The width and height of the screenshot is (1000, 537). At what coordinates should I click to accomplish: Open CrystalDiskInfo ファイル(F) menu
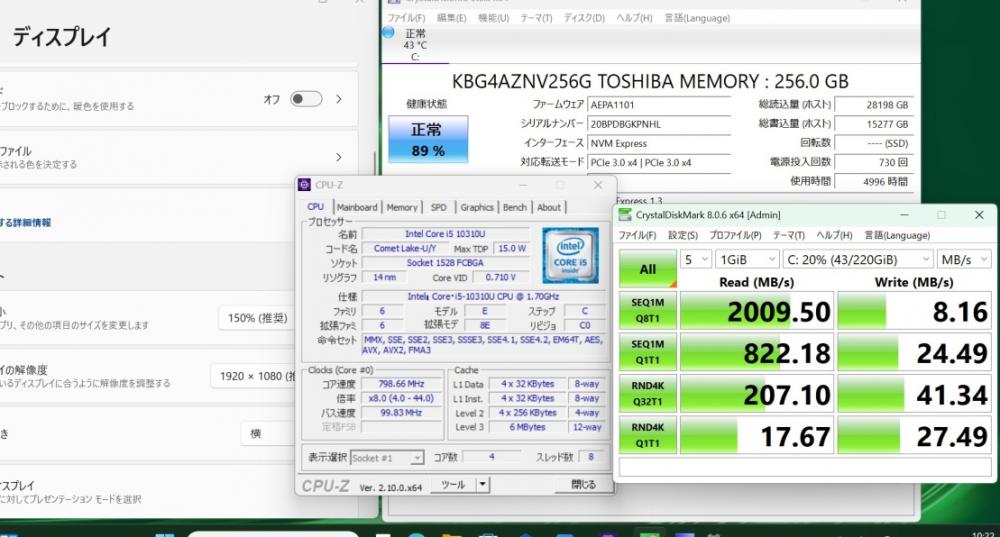pyautogui.click(x=406, y=18)
